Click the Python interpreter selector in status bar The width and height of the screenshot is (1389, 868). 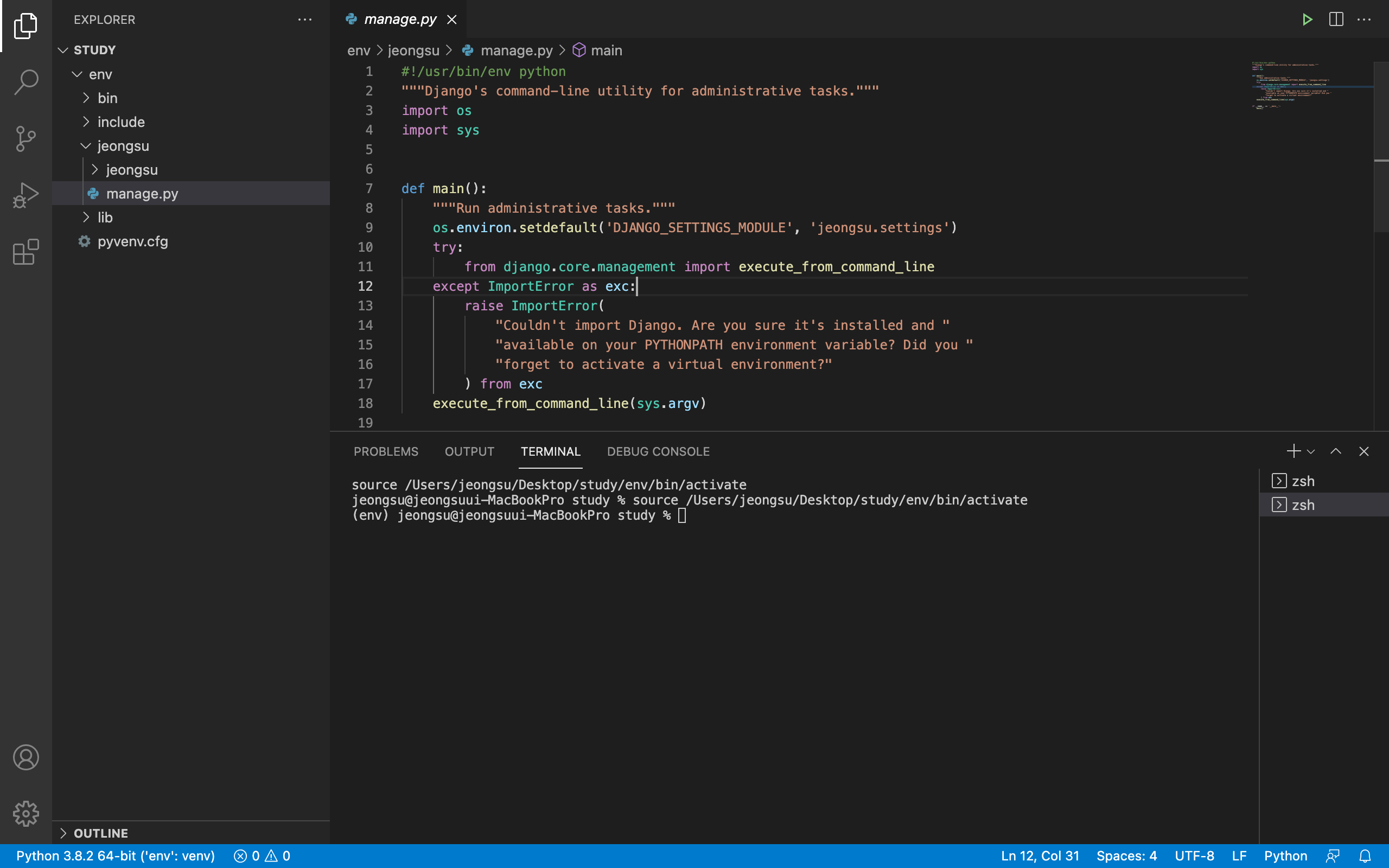116,856
